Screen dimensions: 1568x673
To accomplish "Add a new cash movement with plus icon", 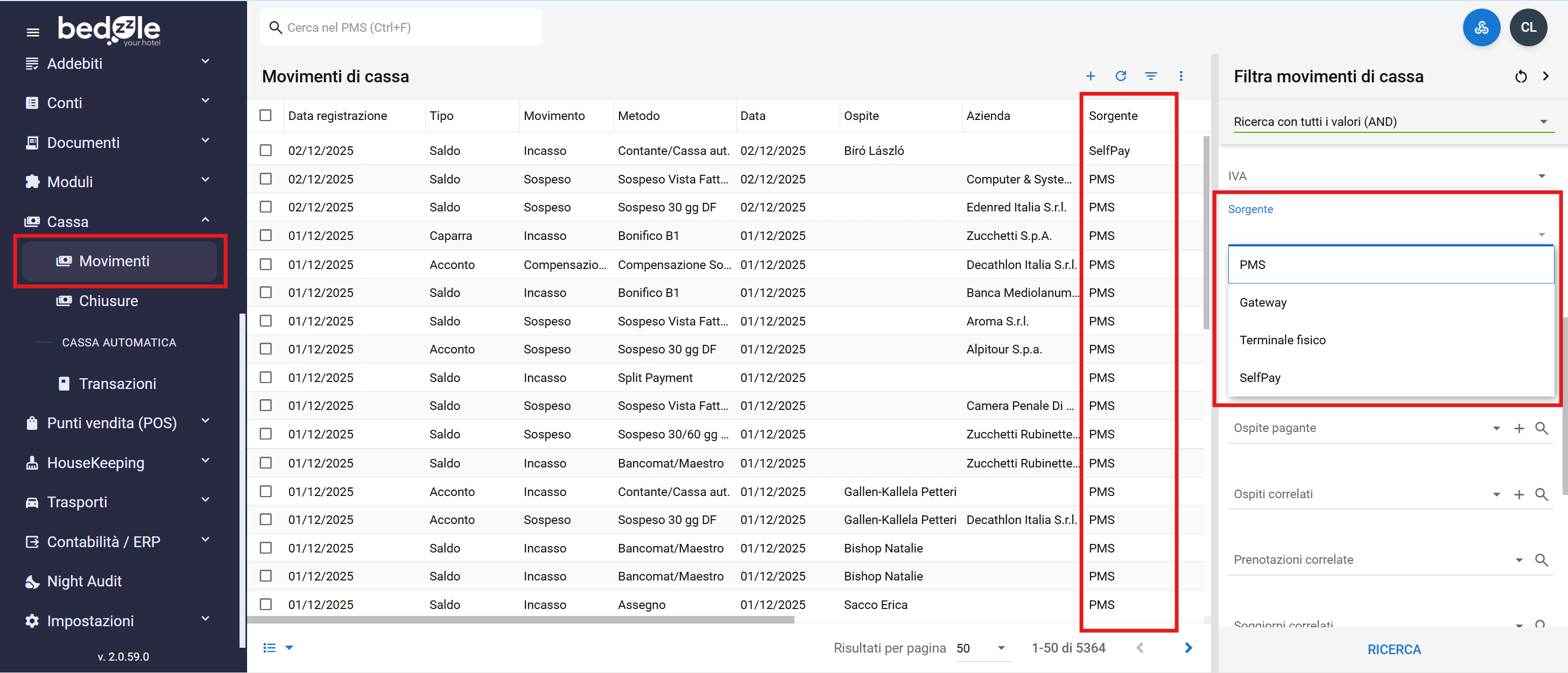I will click(x=1090, y=76).
